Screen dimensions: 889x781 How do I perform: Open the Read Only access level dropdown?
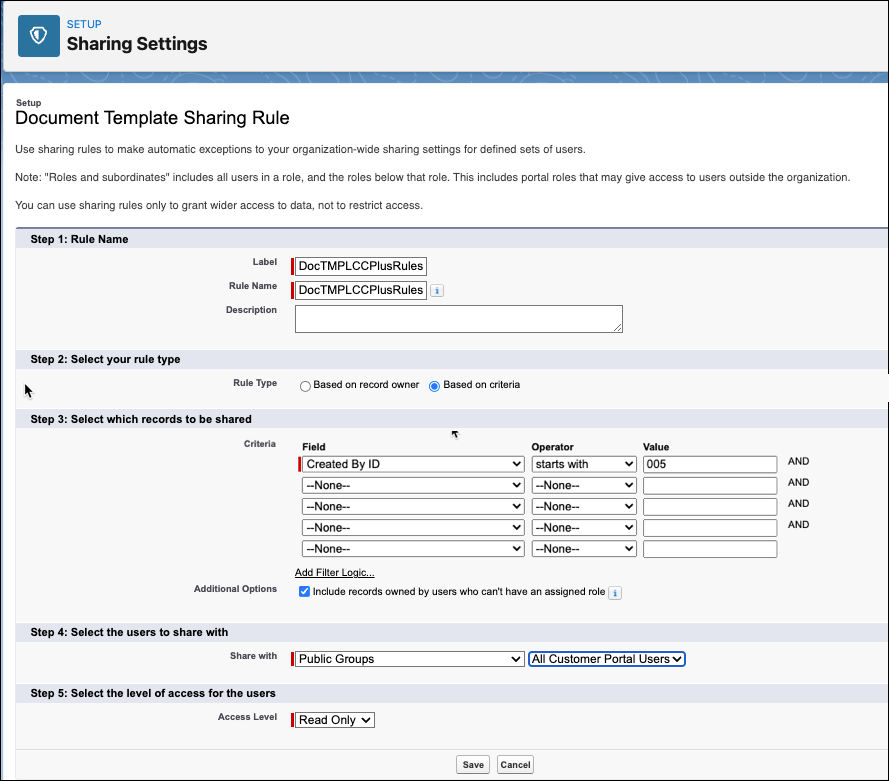click(x=335, y=720)
